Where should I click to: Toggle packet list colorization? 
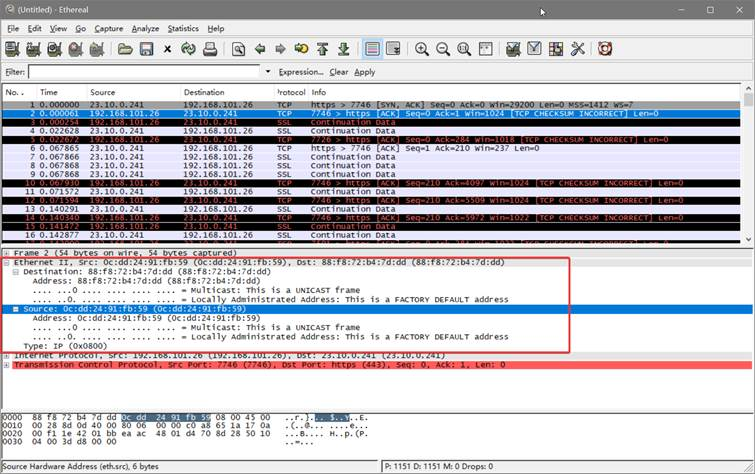[372, 49]
